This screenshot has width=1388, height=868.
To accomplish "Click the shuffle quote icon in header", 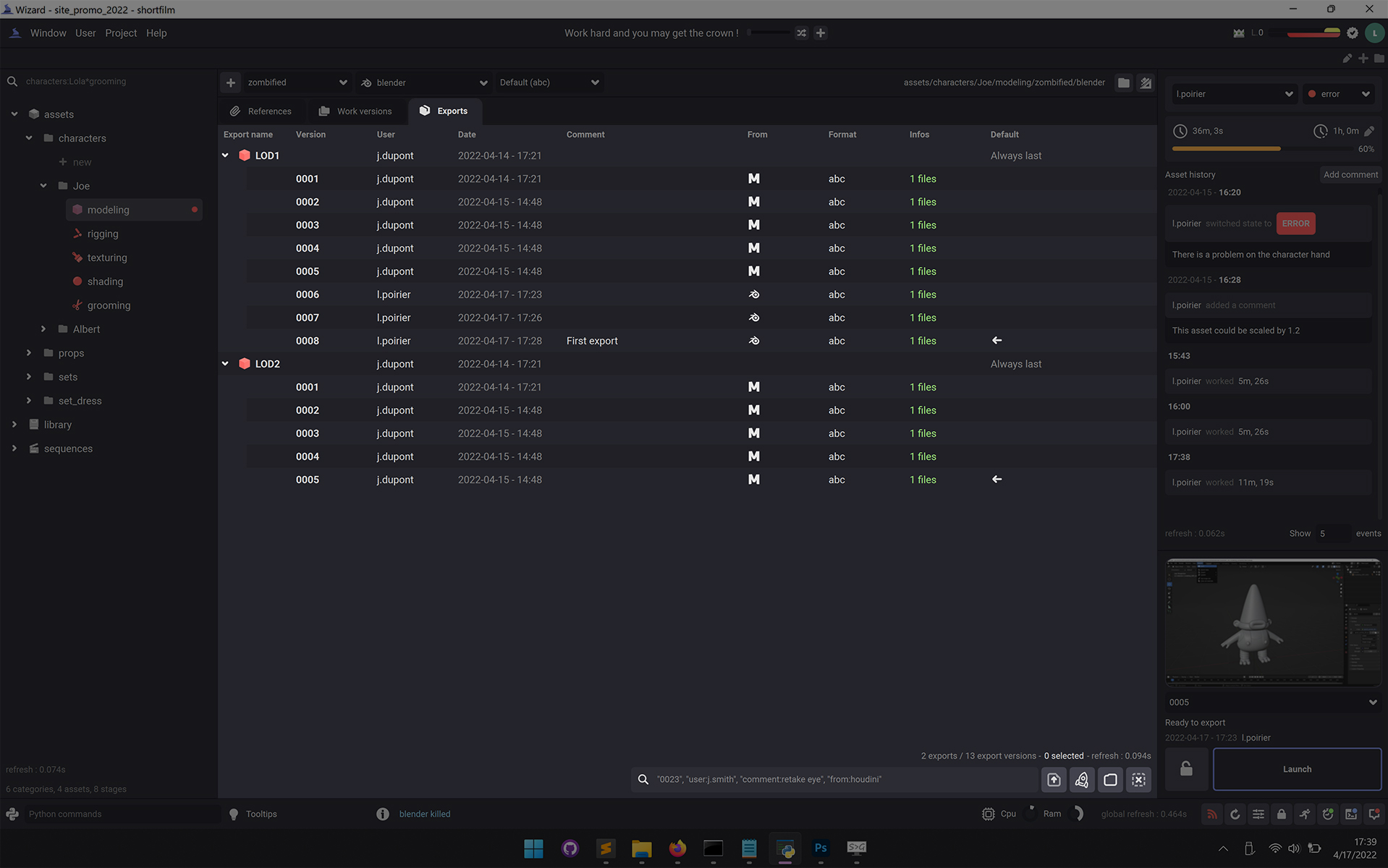I will pyautogui.click(x=801, y=33).
